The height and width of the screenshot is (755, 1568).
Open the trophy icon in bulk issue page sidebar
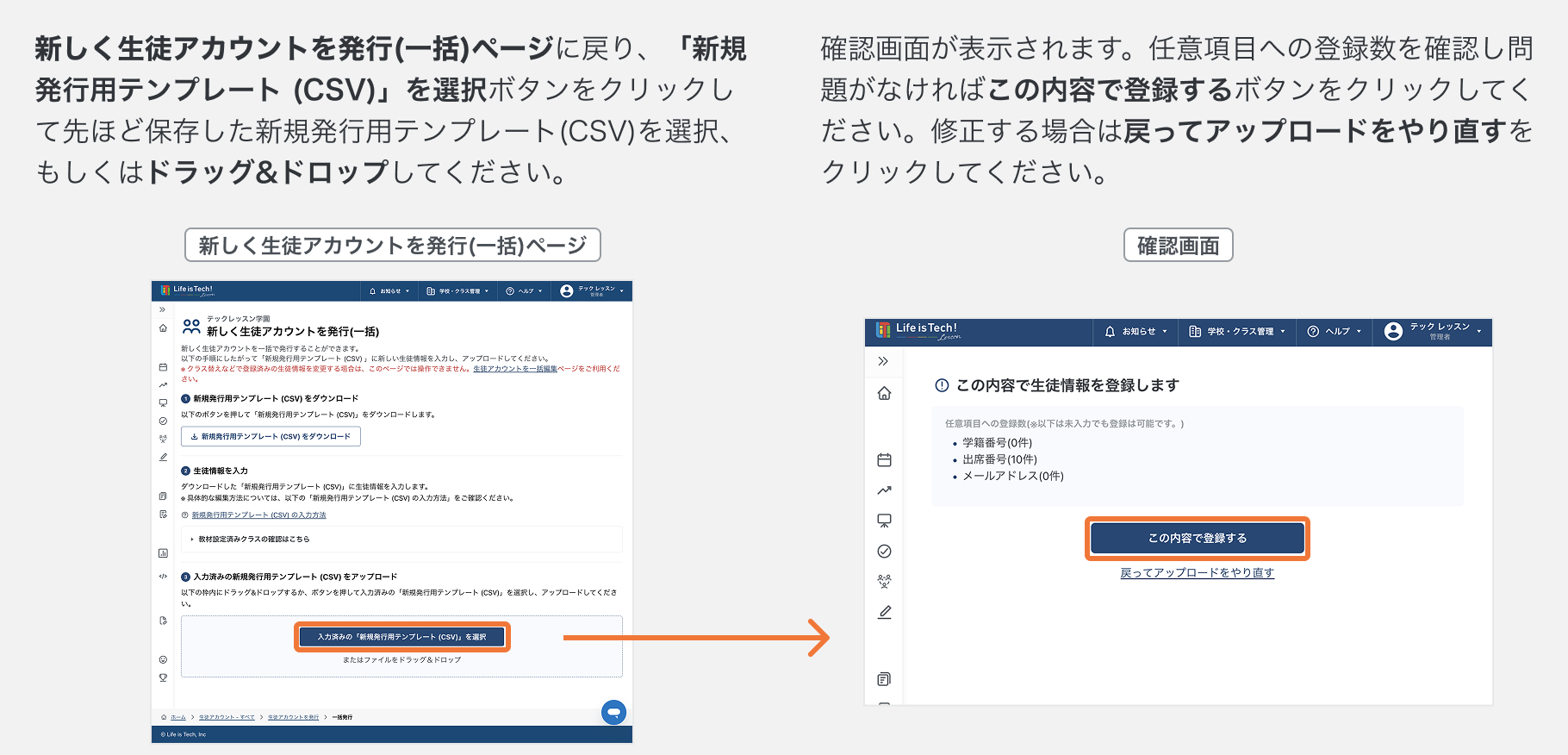pos(163,677)
